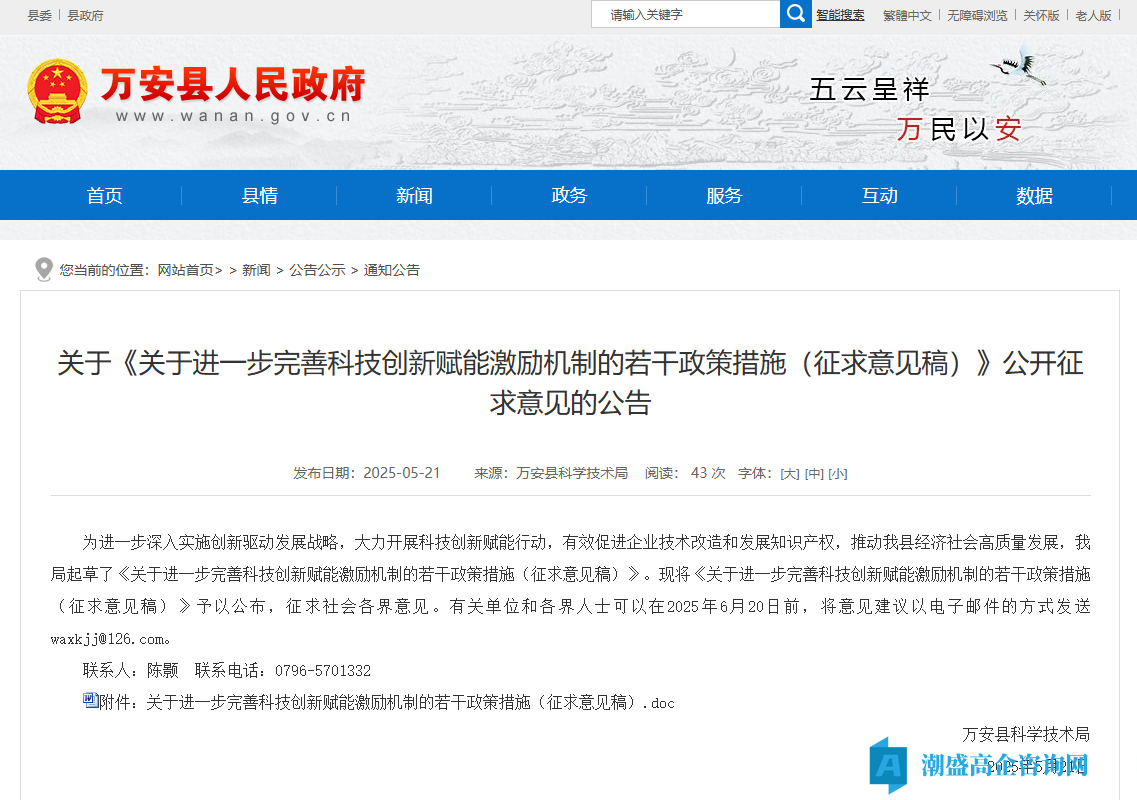
Task: Click the location pin icon in breadcrumb
Action: 43,269
